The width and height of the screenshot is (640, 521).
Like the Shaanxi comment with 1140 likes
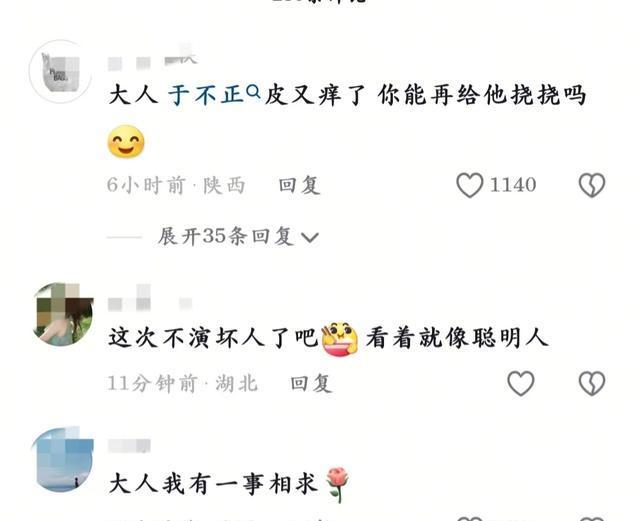[470, 185]
